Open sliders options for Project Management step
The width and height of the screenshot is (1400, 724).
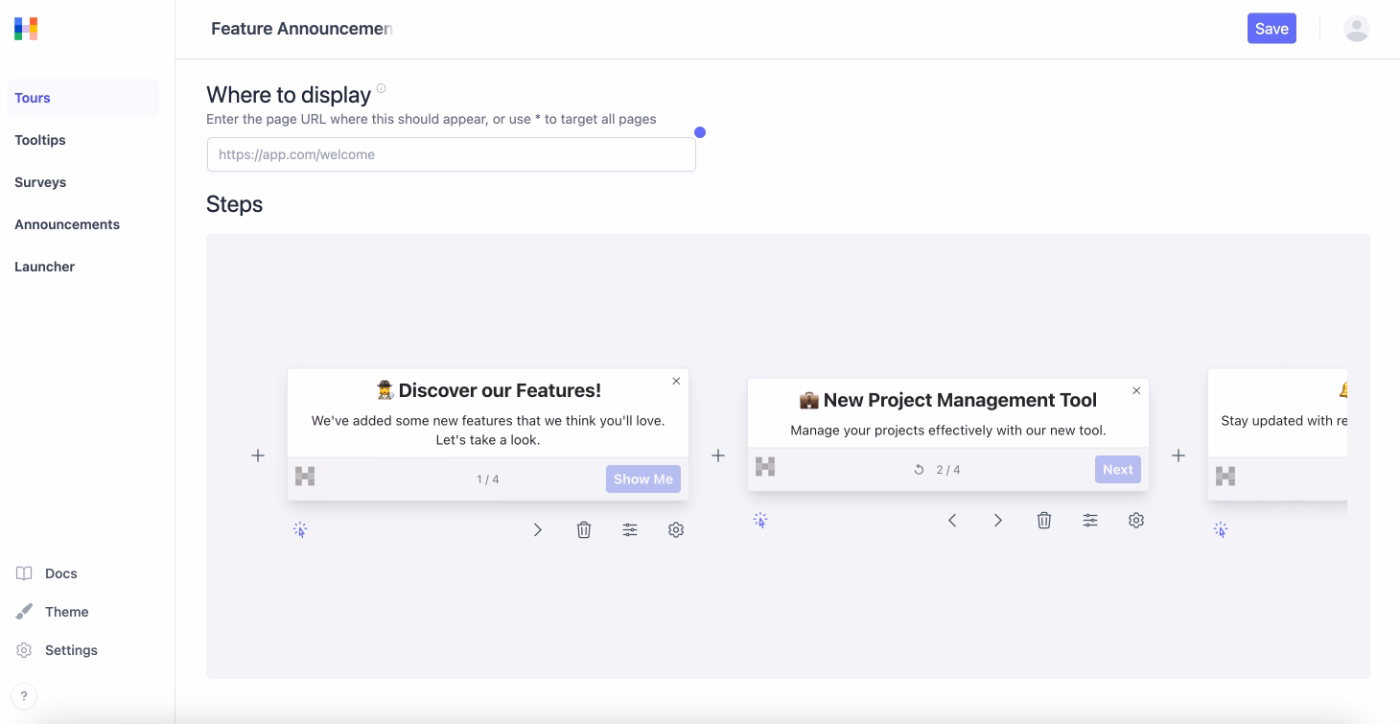pyautogui.click(x=1090, y=520)
